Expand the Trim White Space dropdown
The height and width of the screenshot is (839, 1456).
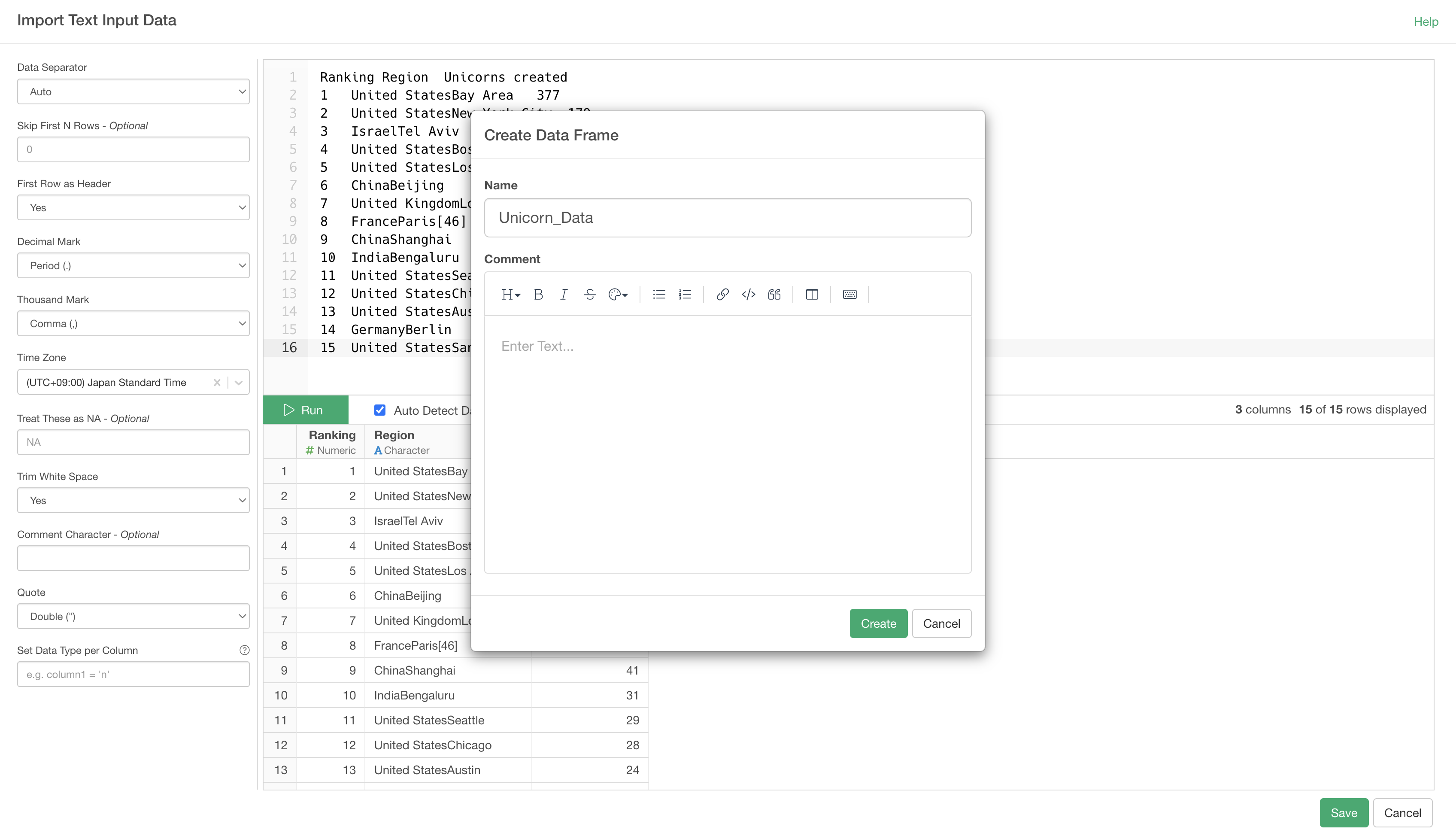coord(133,500)
